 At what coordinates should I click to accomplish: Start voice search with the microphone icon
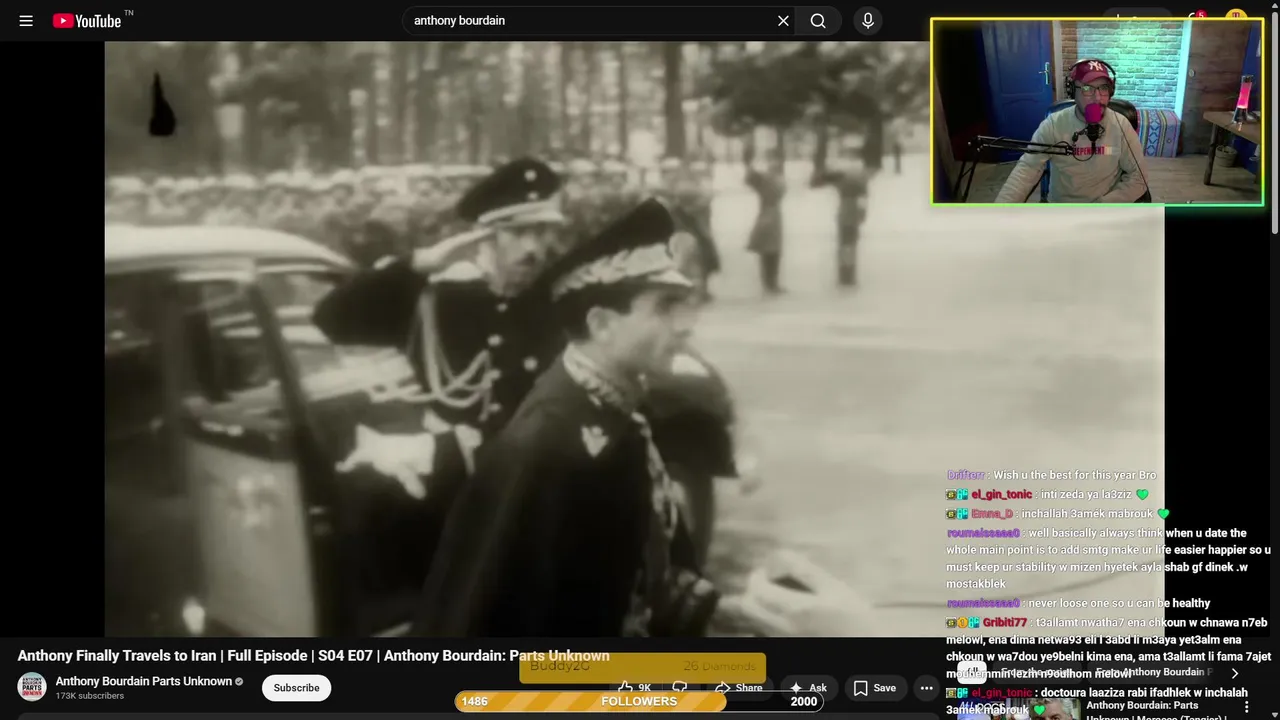[x=867, y=20]
